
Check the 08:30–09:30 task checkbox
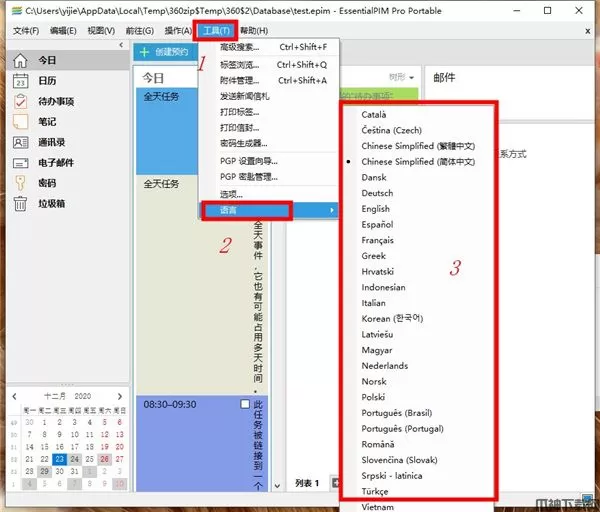(246, 405)
